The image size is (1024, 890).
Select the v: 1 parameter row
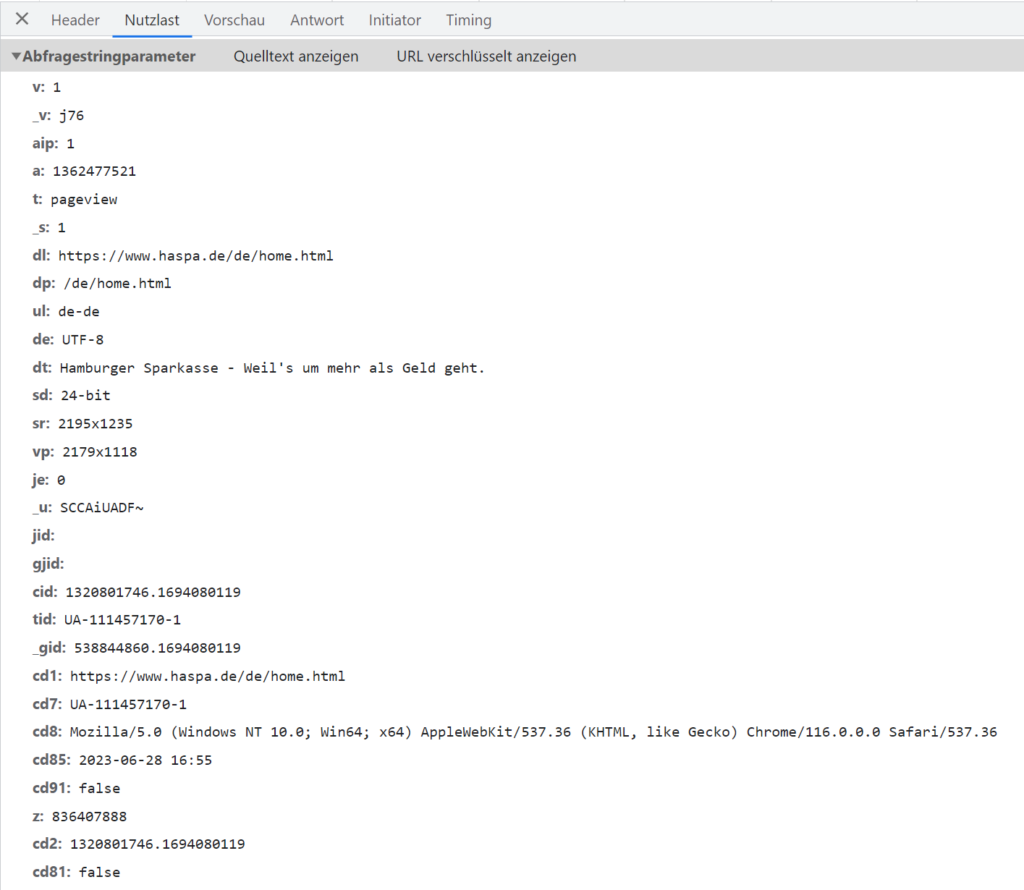46,87
